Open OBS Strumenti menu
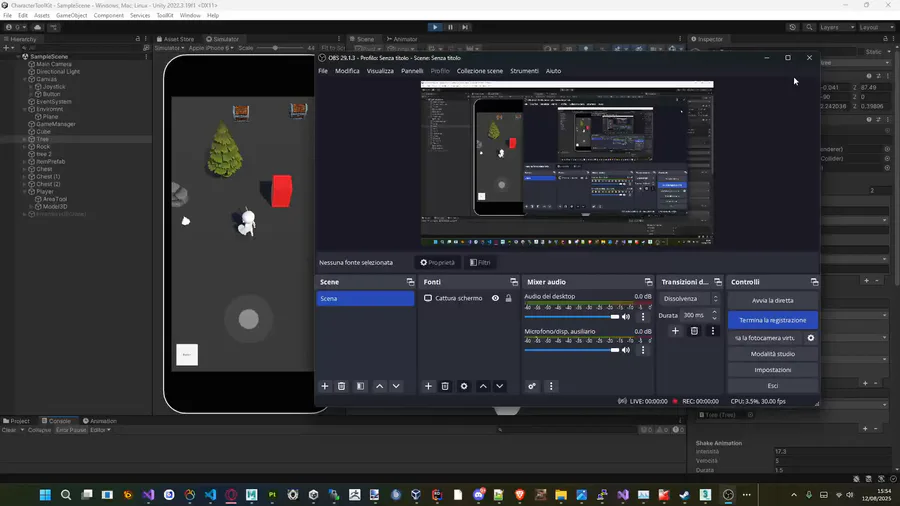This screenshot has height=506, width=900. point(524,71)
